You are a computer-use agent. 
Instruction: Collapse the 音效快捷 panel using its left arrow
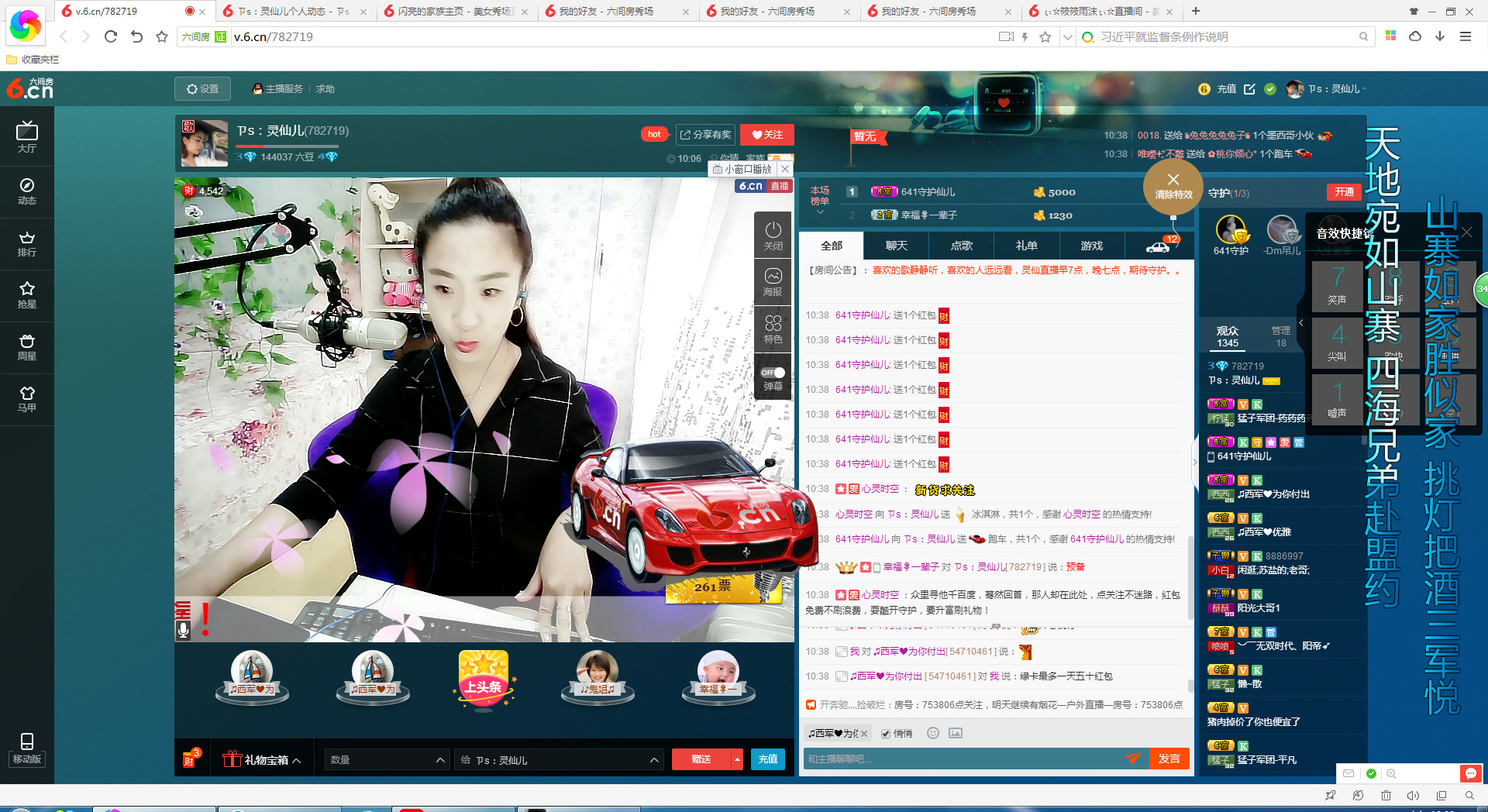(x=1301, y=322)
